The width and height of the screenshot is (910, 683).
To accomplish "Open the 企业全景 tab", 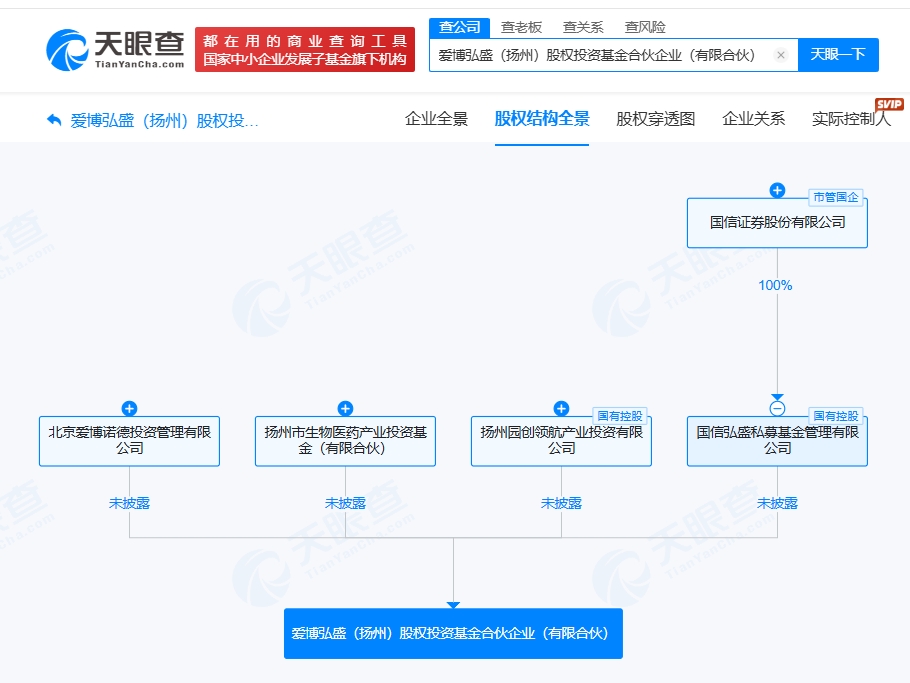I will click(x=436, y=119).
